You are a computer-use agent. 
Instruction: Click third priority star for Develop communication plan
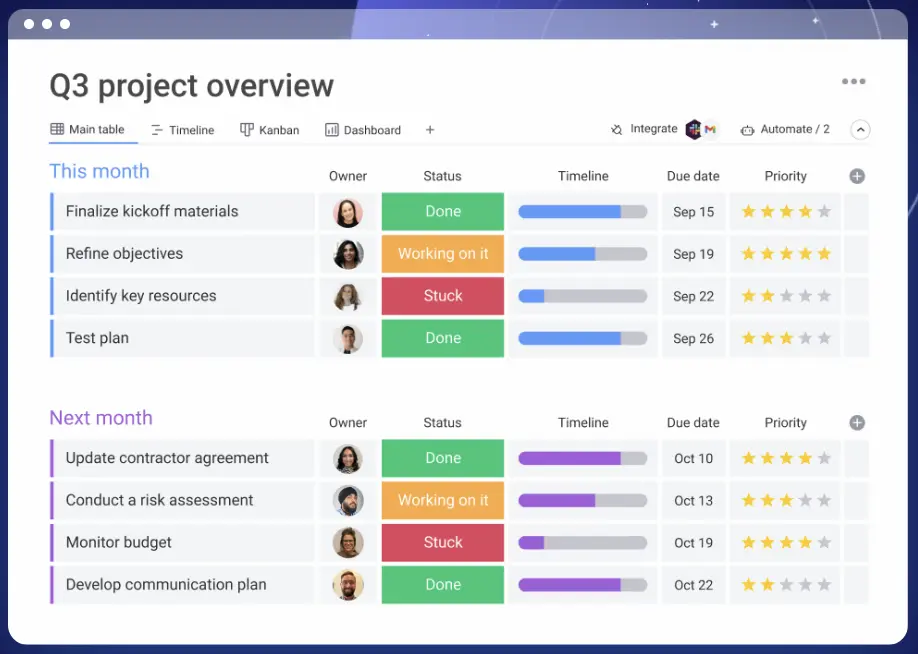(x=786, y=584)
